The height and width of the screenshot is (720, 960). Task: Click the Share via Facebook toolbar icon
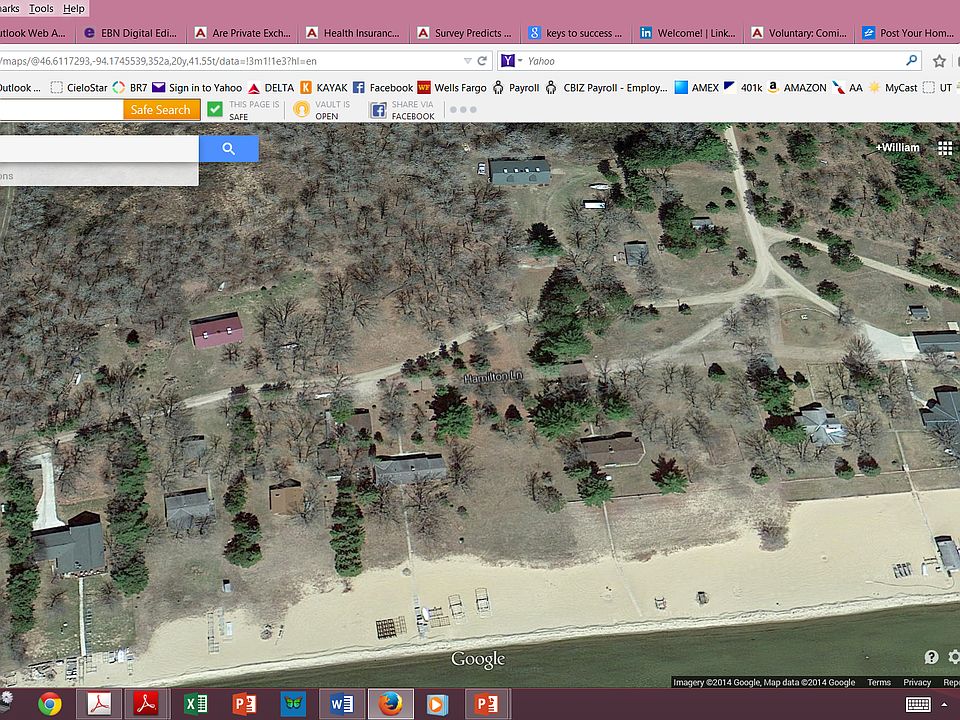[378, 110]
